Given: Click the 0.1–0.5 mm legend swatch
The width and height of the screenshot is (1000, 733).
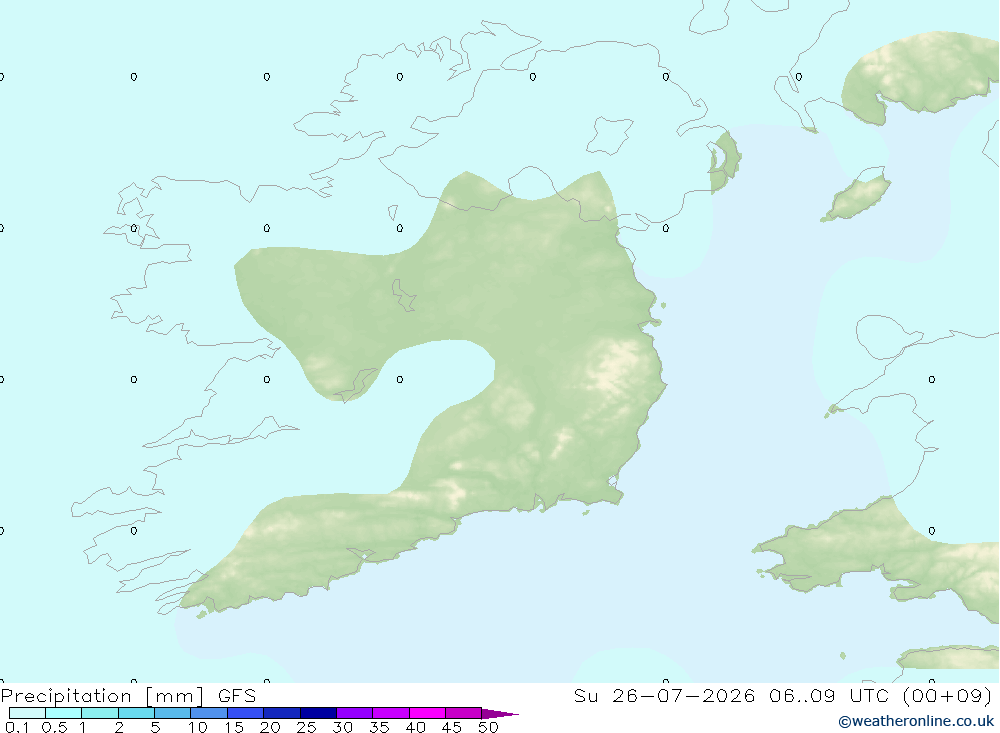Looking at the screenshot, I should point(27,713).
